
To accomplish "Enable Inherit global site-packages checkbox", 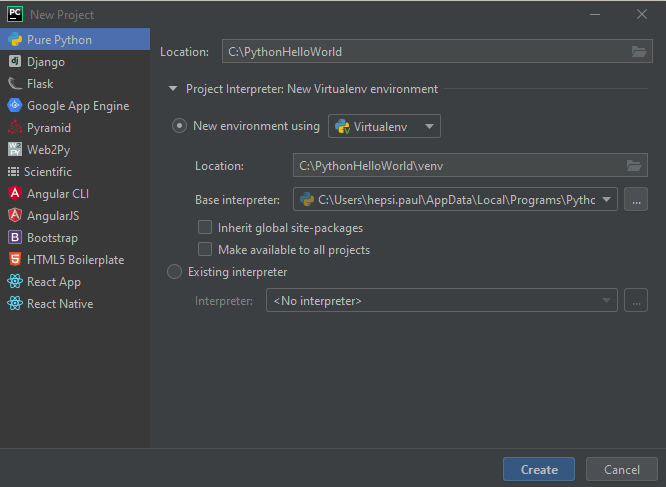I will 205,228.
